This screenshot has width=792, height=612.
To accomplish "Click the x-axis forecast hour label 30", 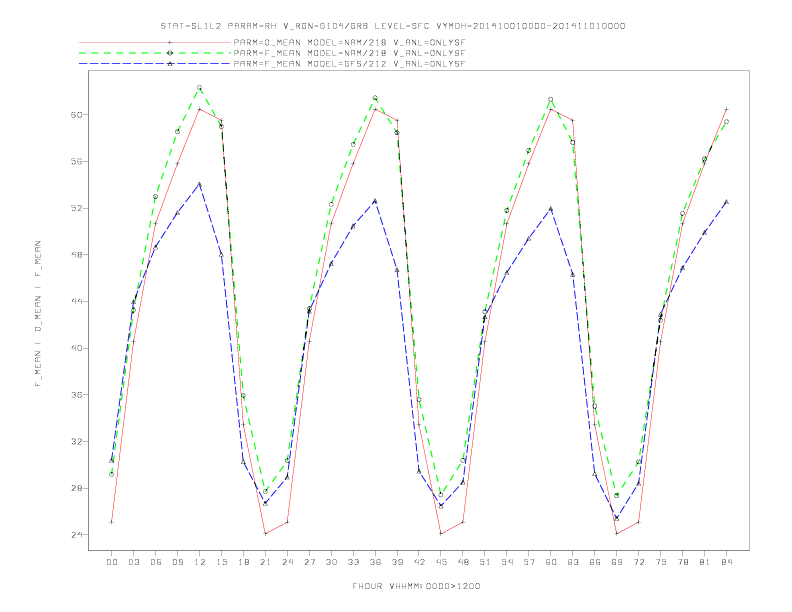I will coord(331,562).
